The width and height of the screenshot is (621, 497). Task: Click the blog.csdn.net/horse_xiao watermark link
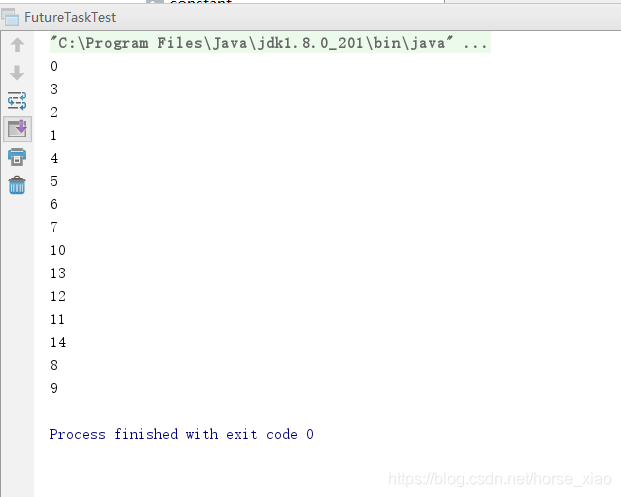500,479
